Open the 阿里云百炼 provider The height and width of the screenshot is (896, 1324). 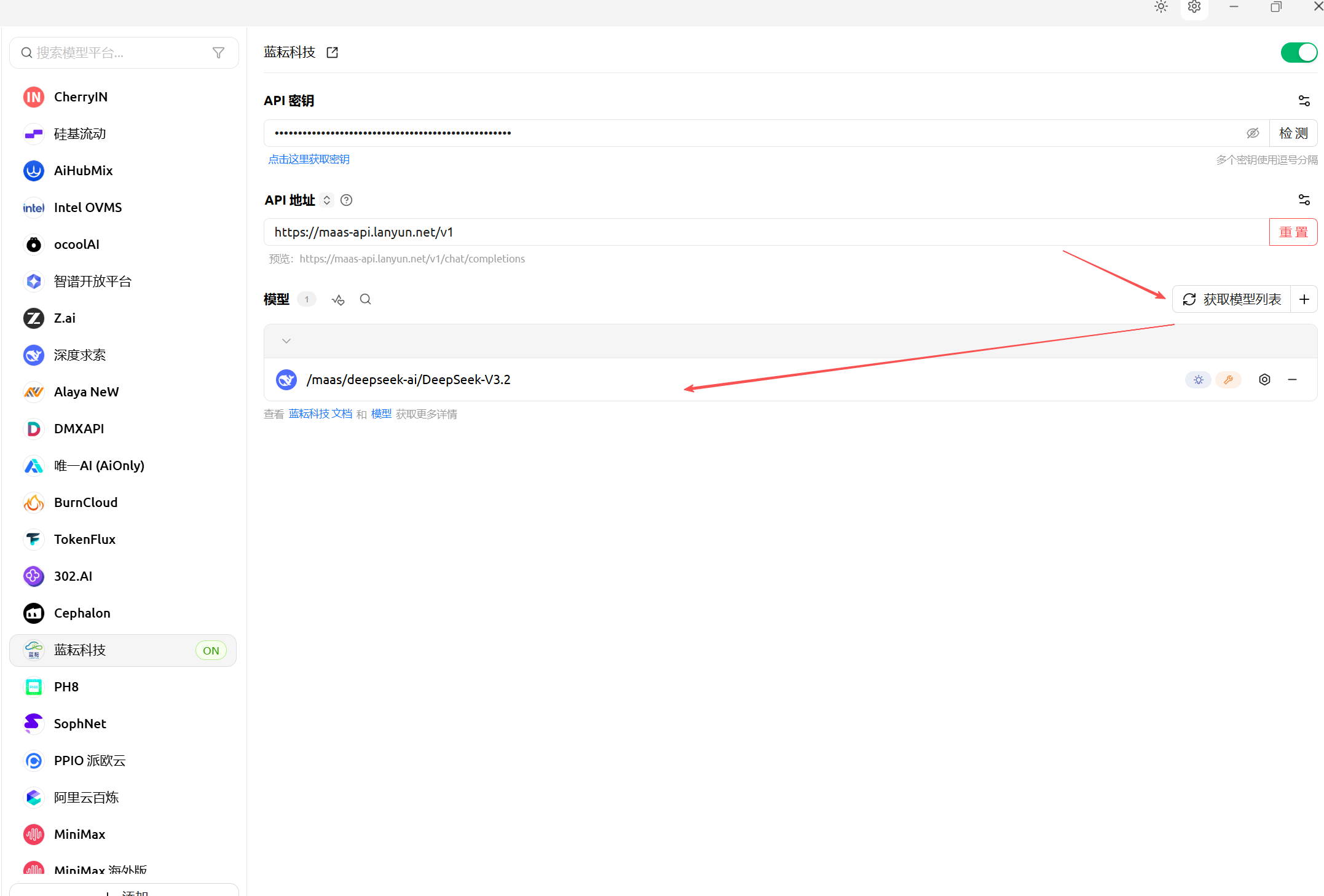[x=123, y=798]
